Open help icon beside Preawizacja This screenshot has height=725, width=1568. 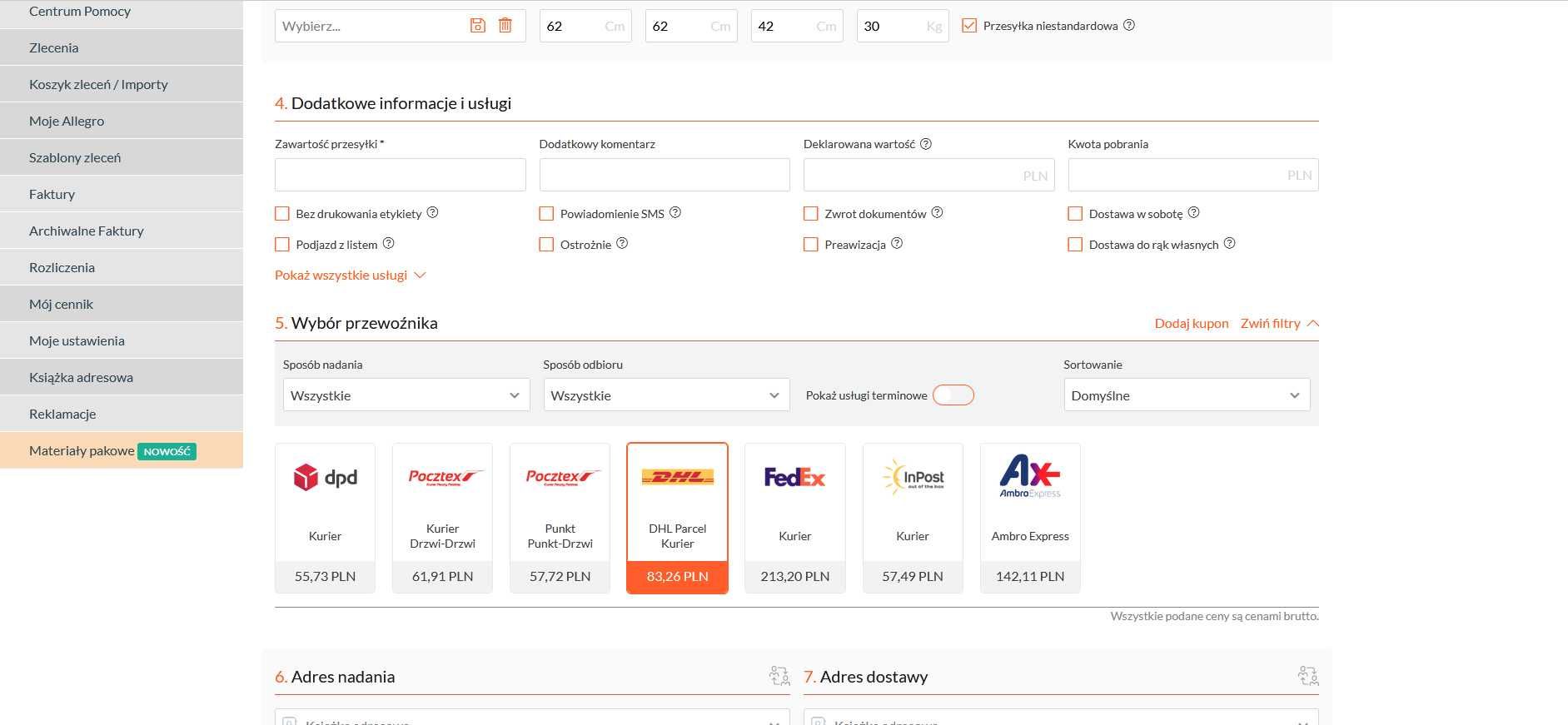897,244
